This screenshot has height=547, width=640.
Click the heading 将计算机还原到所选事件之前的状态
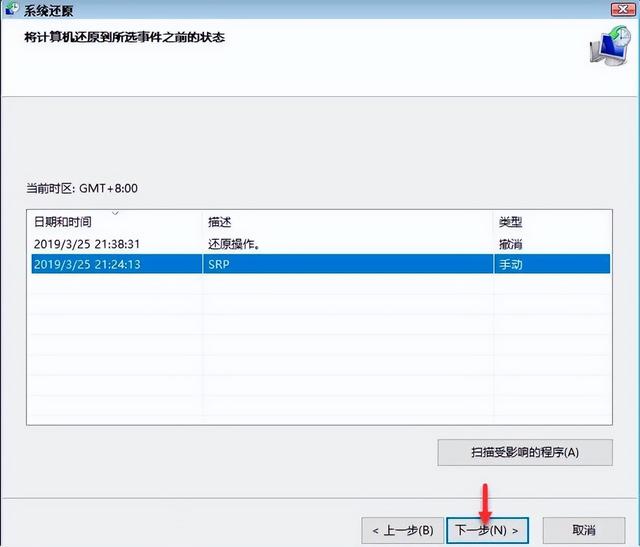(x=124, y=38)
